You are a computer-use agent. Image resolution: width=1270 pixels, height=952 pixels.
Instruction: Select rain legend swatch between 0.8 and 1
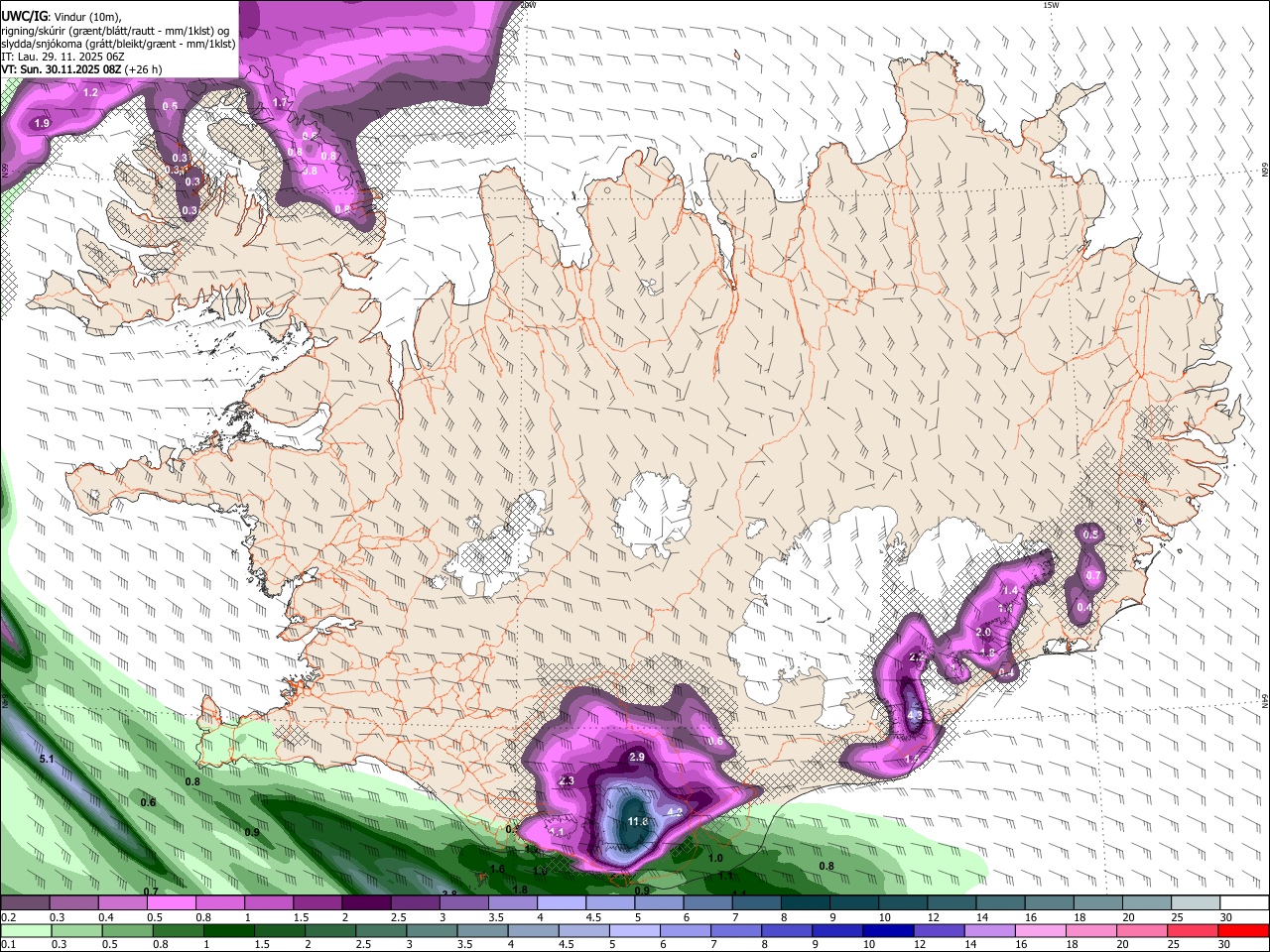coord(178,930)
